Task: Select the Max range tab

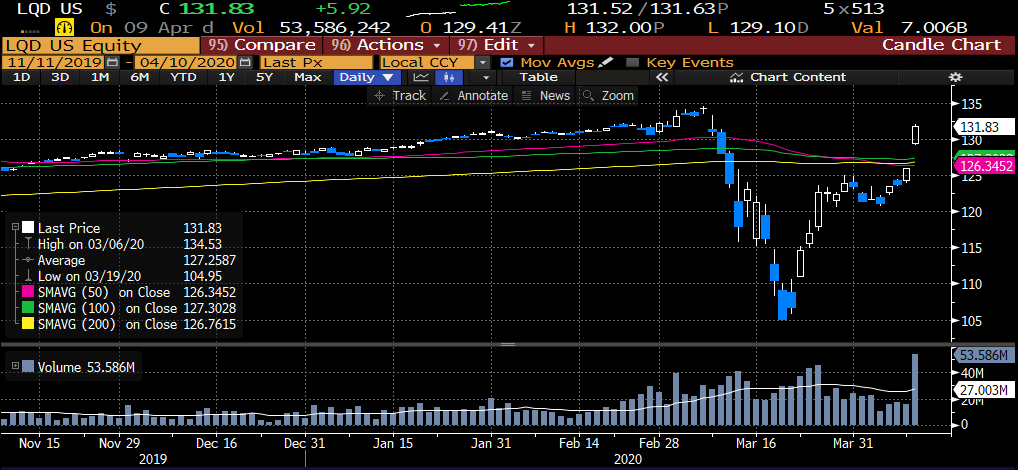Action: [x=307, y=77]
